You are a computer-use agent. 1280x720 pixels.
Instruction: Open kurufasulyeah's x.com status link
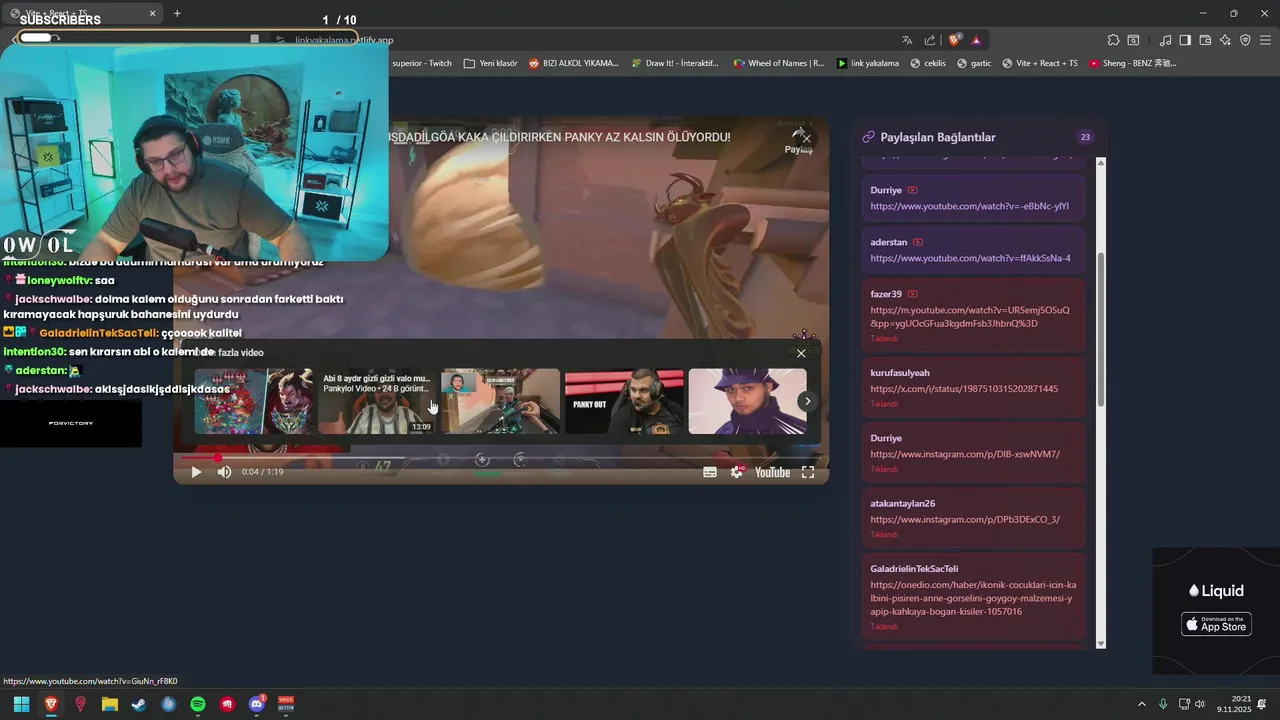pyautogui.click(x=964, y=388)
